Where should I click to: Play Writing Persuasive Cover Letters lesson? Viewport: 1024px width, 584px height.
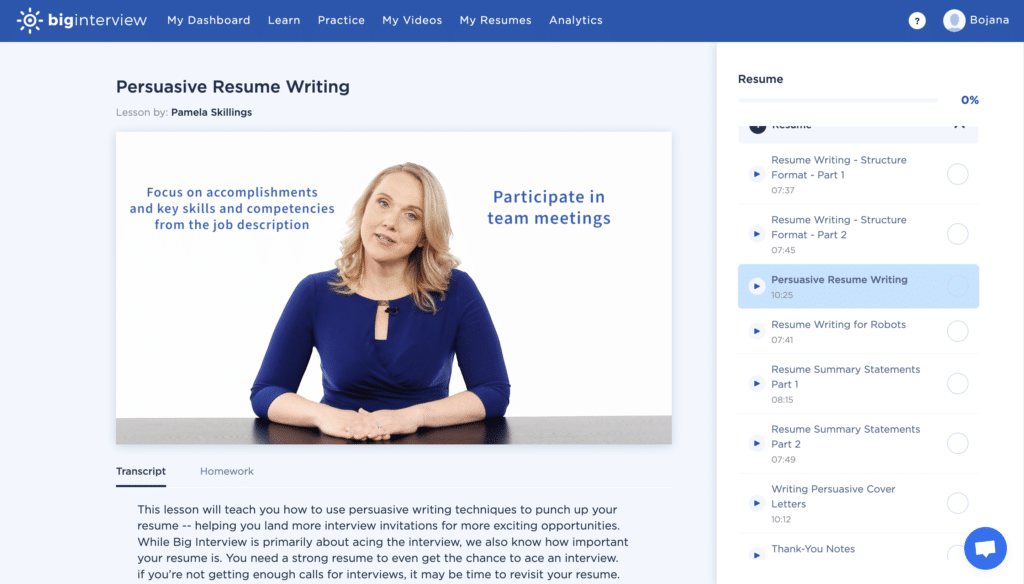coord(756,503)
